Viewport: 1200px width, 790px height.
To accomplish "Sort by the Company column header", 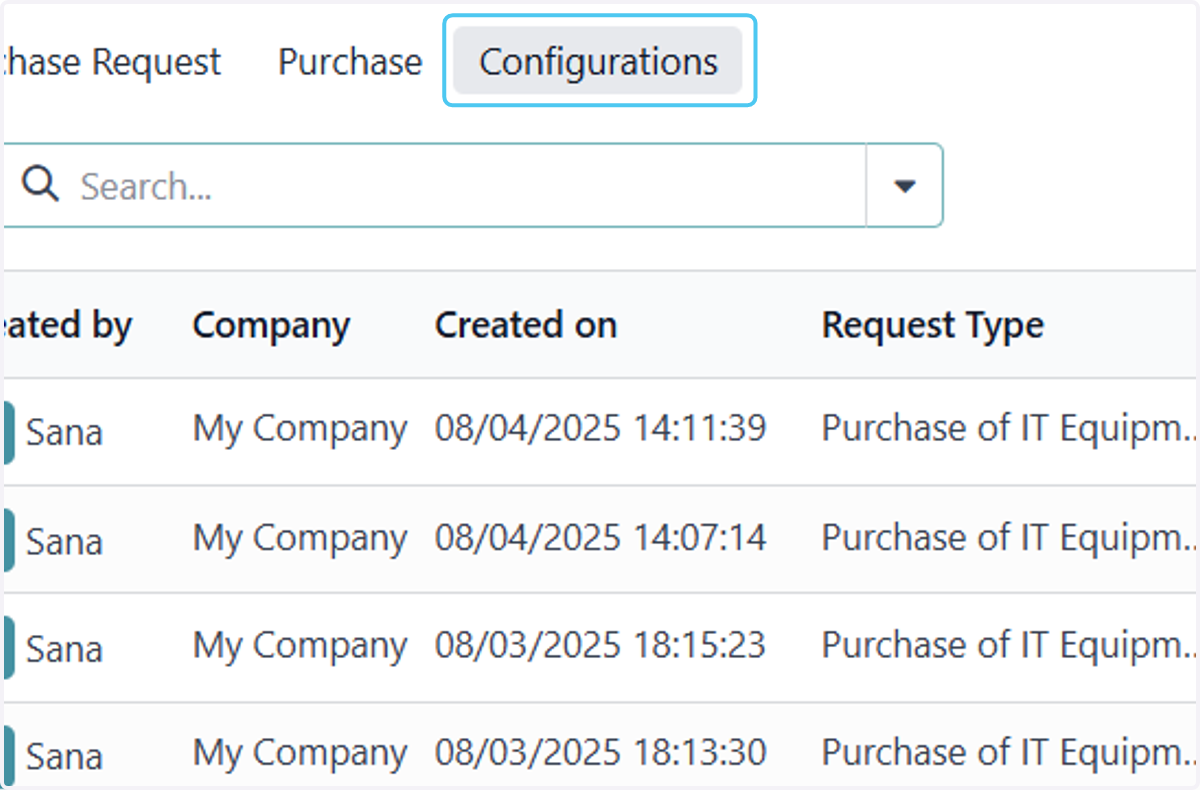I will point(271,325).
